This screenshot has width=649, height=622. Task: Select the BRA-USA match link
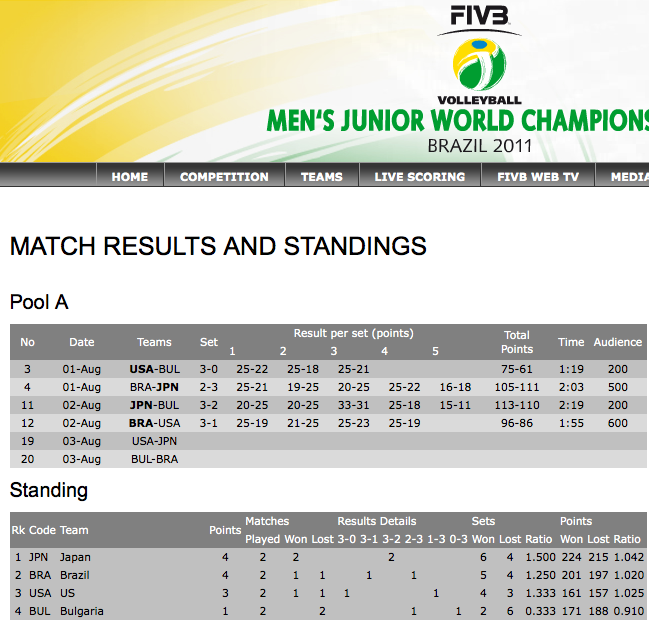coord(154,423)
